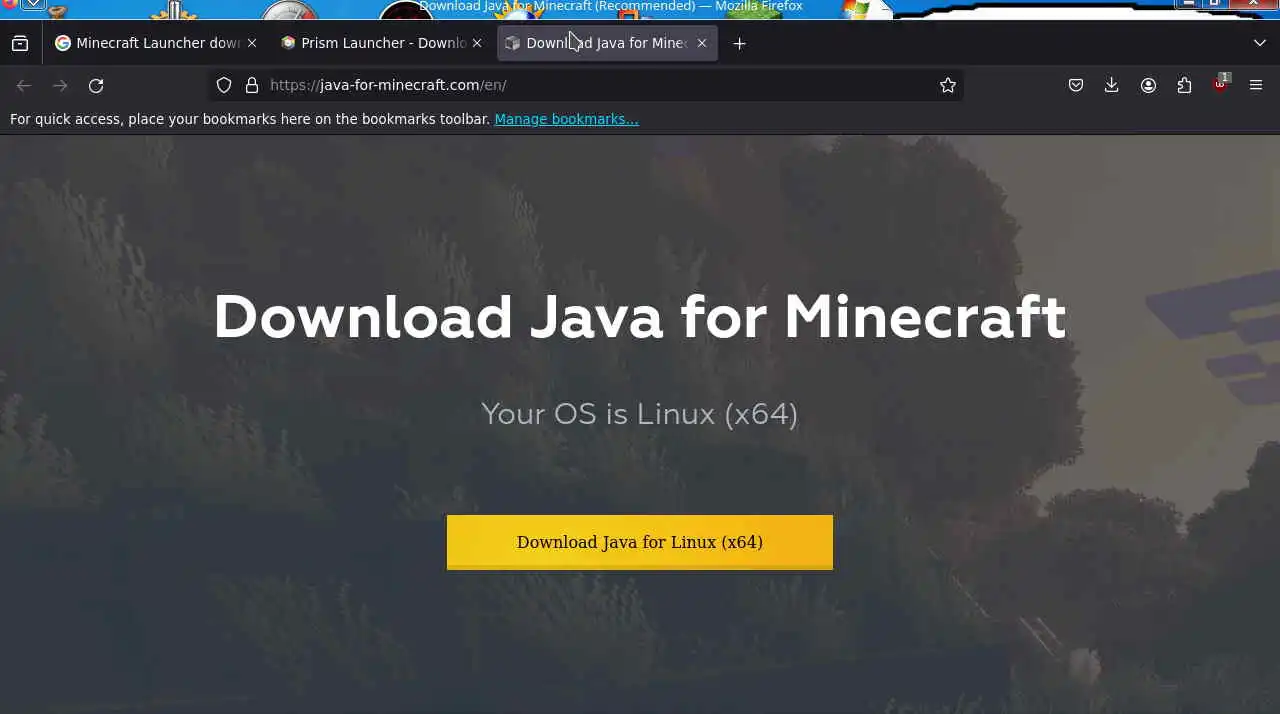Open the uBlock Origin extension icon
The image size is (1280, 714).
(1221, 84)
